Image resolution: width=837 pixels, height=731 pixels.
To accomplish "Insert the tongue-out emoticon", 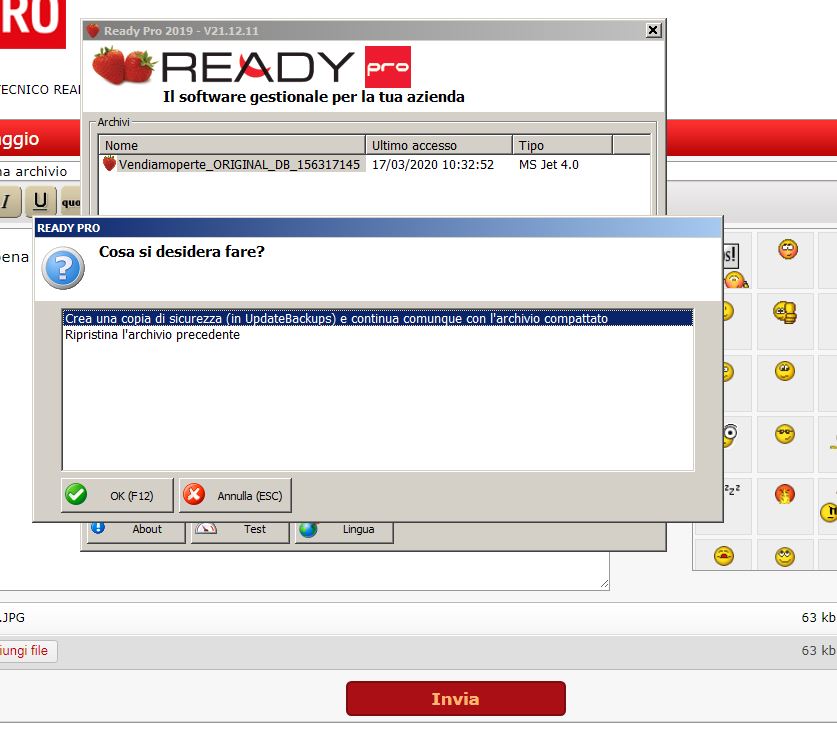I will click(723, 556).
